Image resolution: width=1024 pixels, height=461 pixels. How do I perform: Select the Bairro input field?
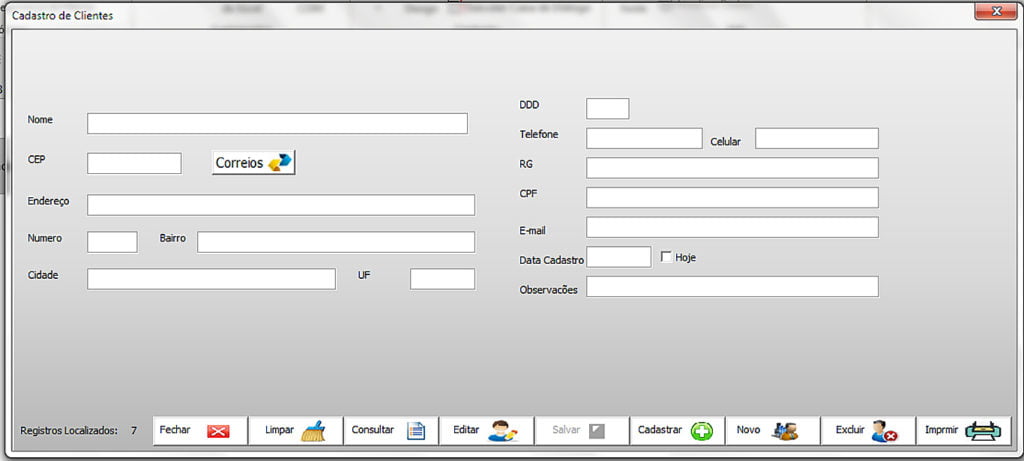tap(336, 242)
